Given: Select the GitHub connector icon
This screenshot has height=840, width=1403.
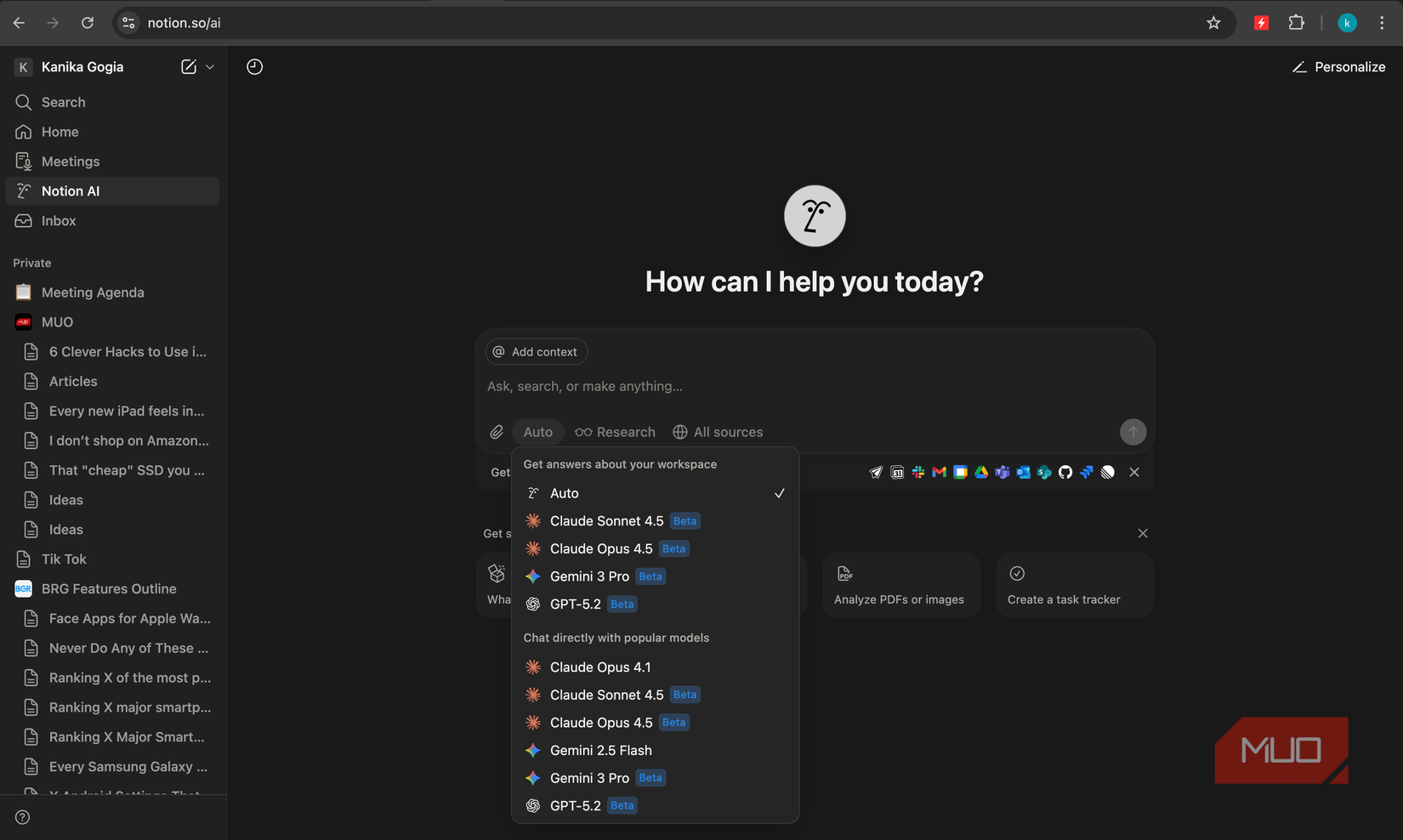Looking at the screenshot, I should coord(1065,472).
